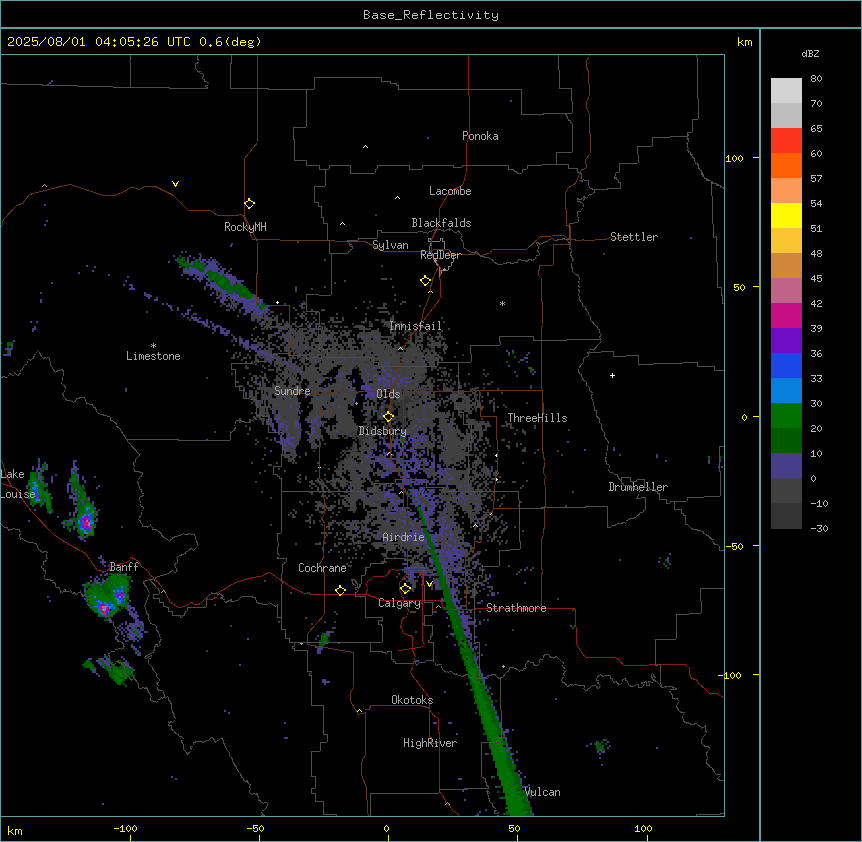The image size is (862, 842).
Task: Click the yellow swatch between 54 and 51 dBZ
Action: [x=786, y=216]
